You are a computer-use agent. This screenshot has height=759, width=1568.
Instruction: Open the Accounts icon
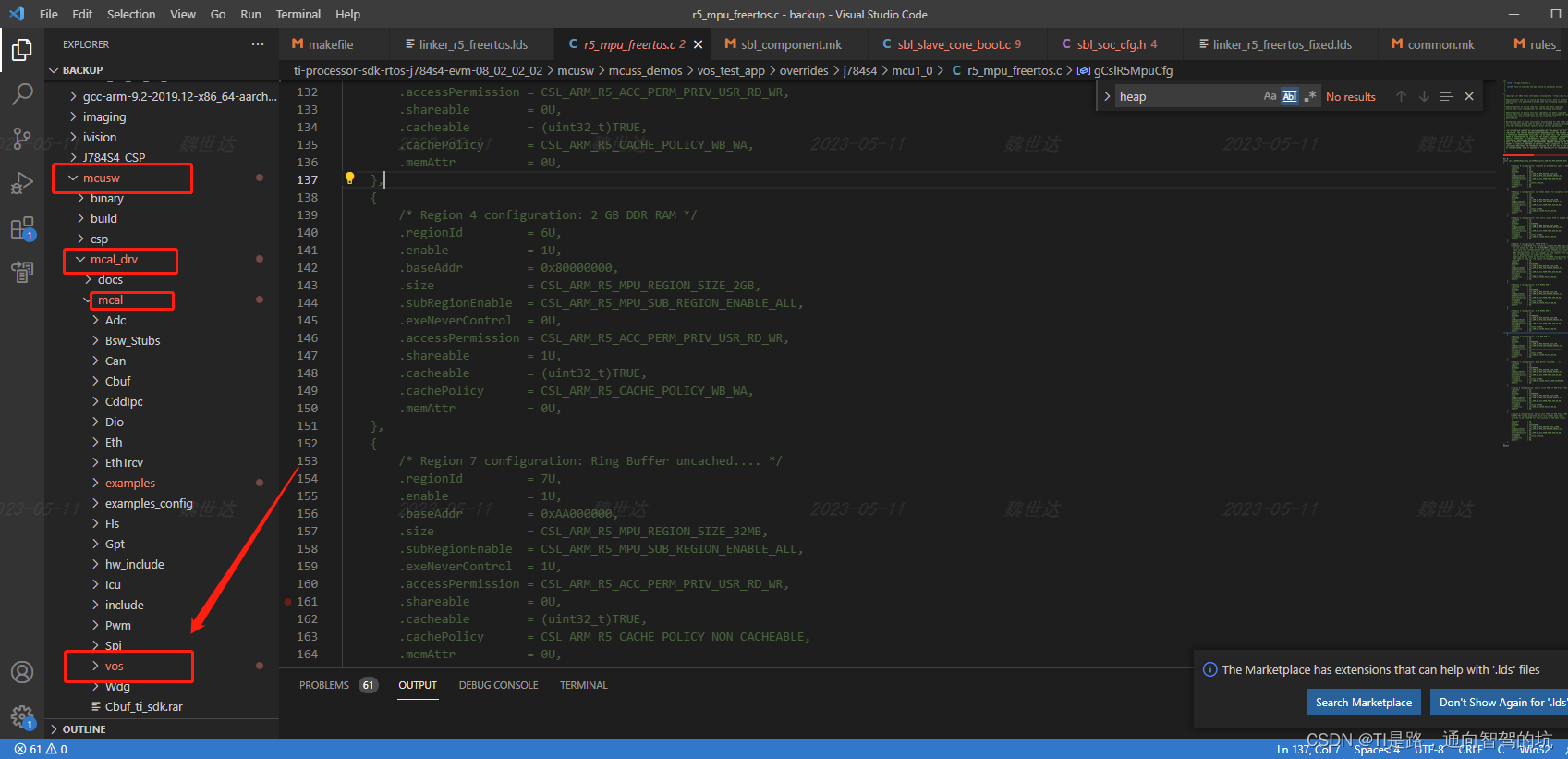pos(22,672)
